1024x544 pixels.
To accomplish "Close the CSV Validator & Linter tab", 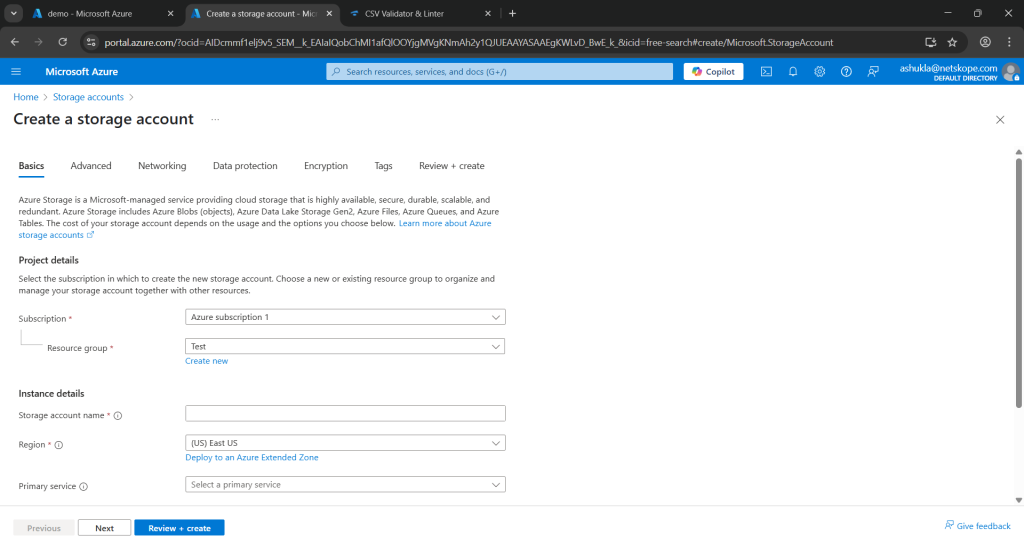I will 488,14.
